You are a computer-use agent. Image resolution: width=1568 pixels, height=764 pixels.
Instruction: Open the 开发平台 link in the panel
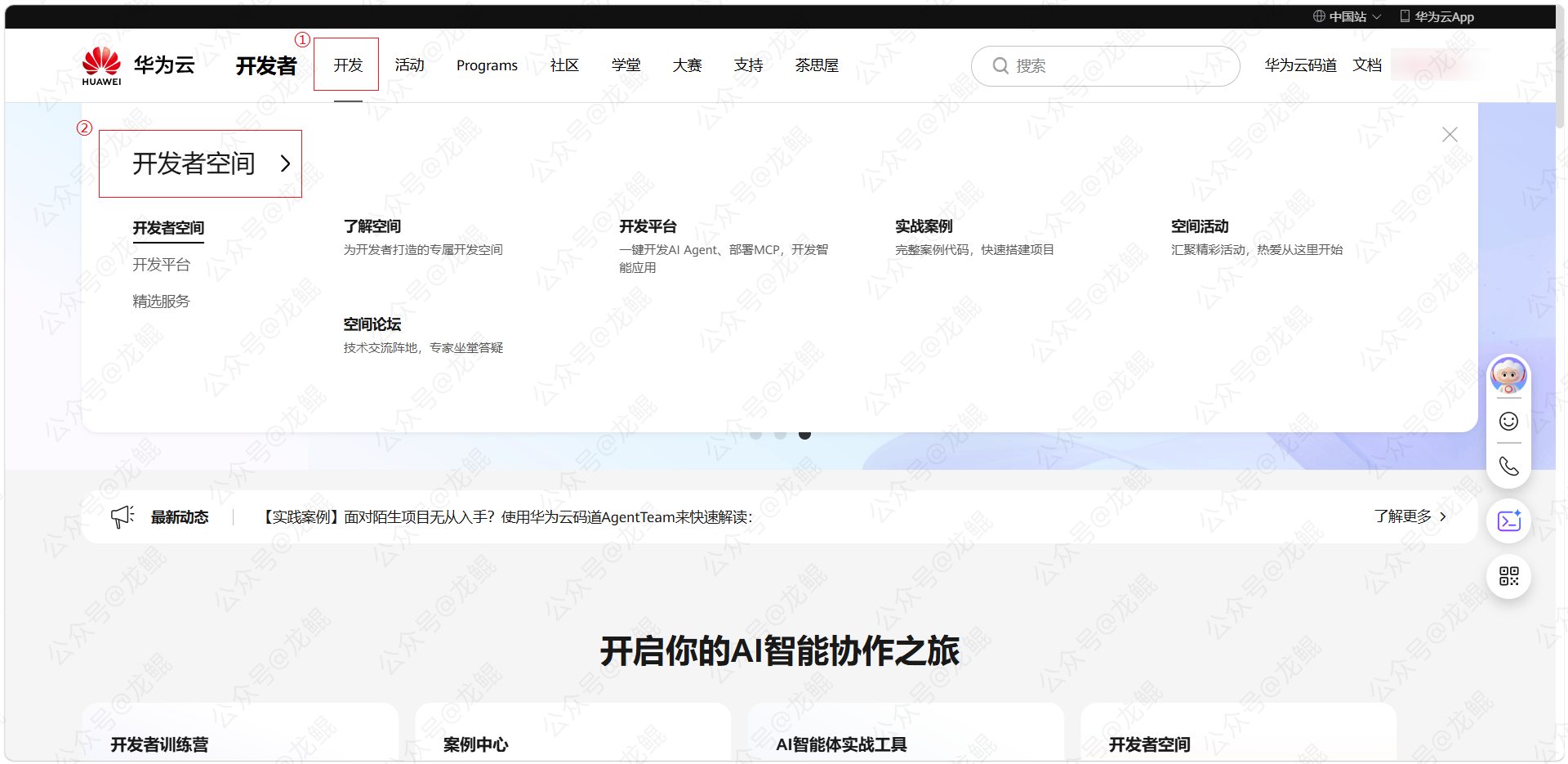pos(648,226)
